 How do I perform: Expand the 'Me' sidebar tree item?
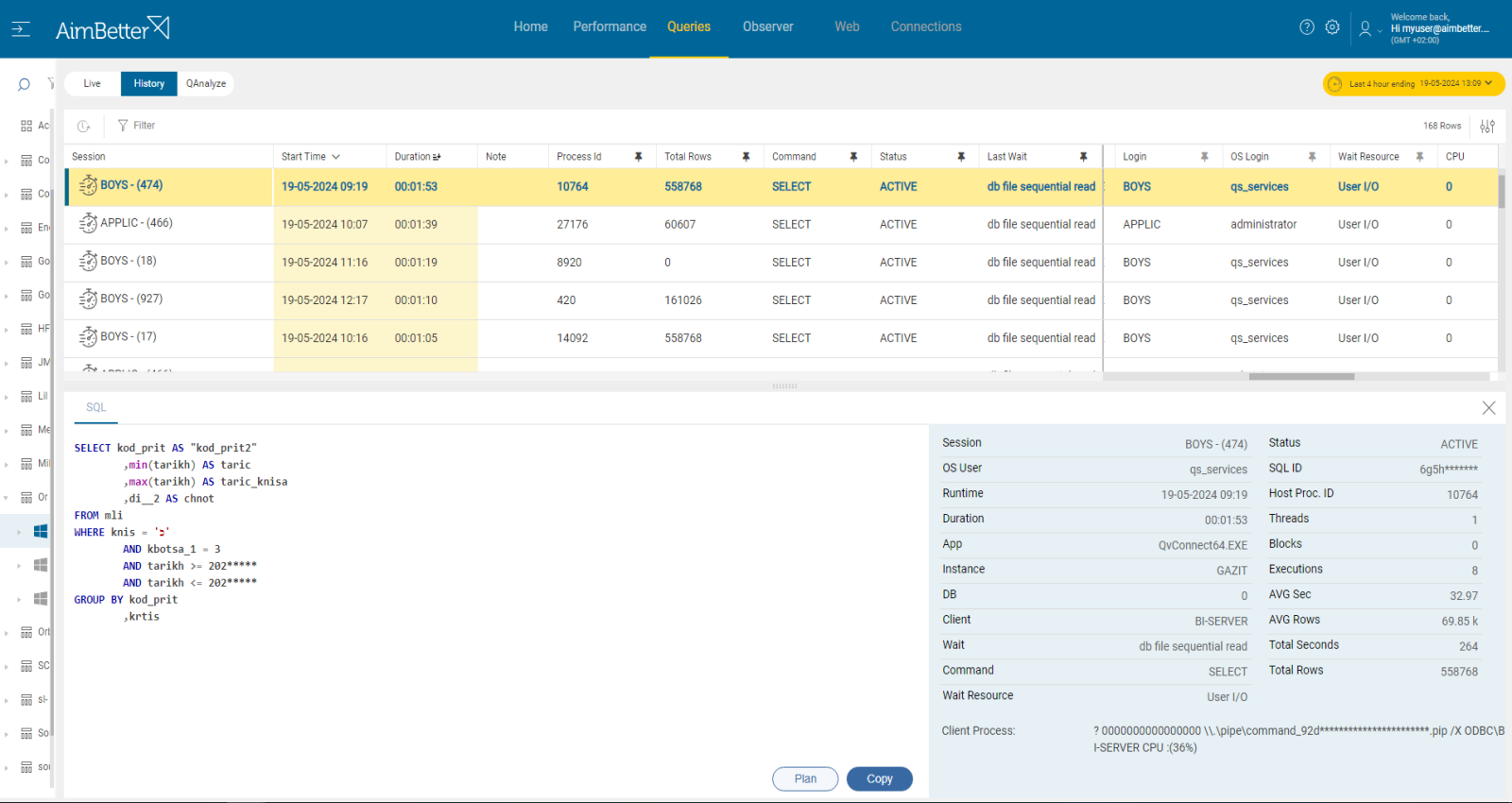pyautogui.click(x=7, y=431)
